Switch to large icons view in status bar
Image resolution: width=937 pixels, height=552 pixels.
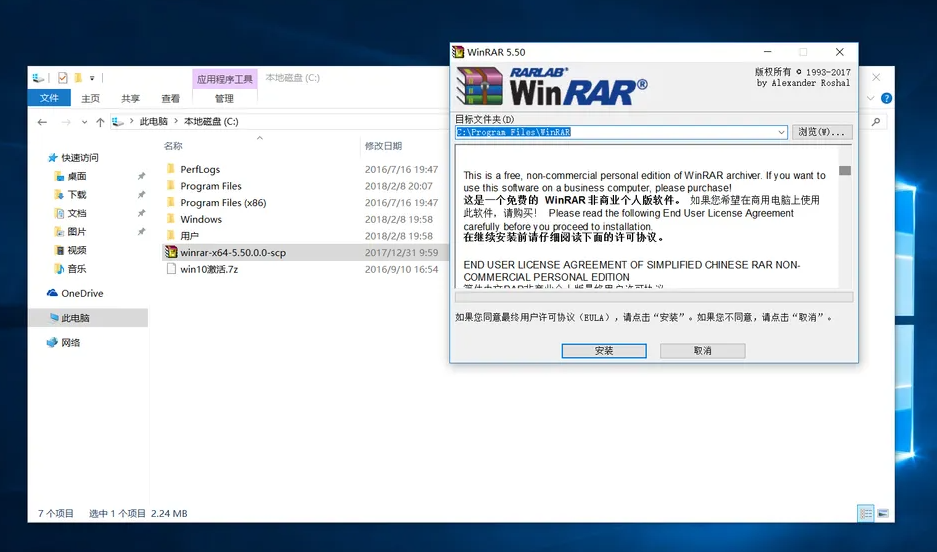[x=883, y=513]
